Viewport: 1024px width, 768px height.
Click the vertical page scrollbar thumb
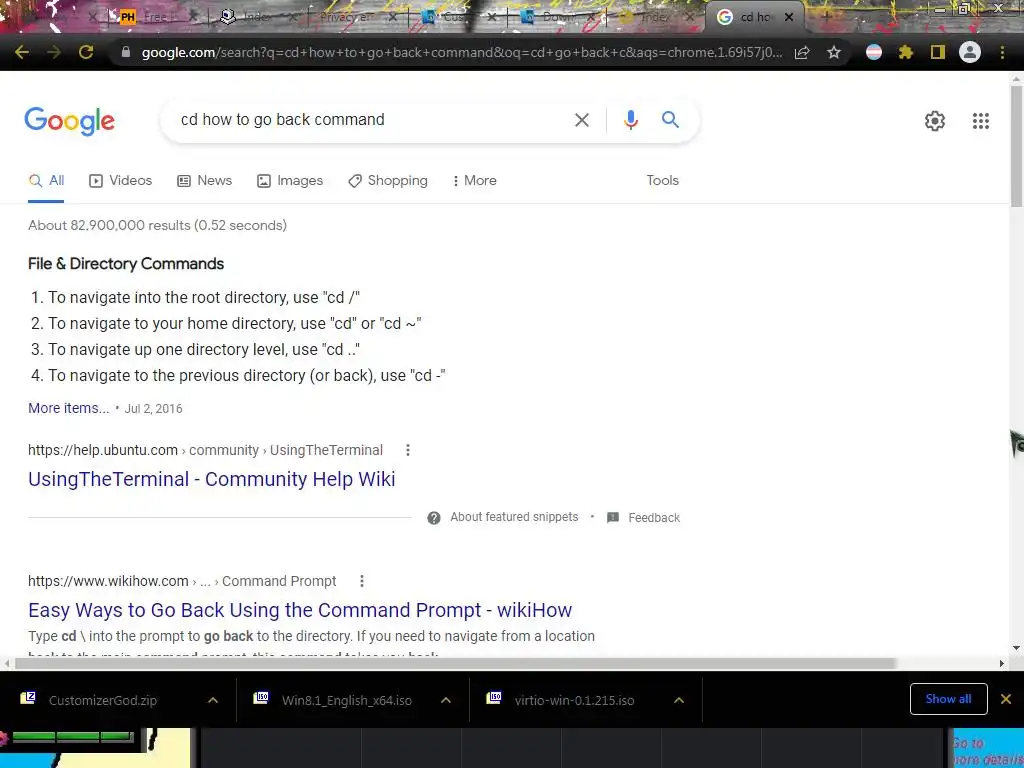1016,146
